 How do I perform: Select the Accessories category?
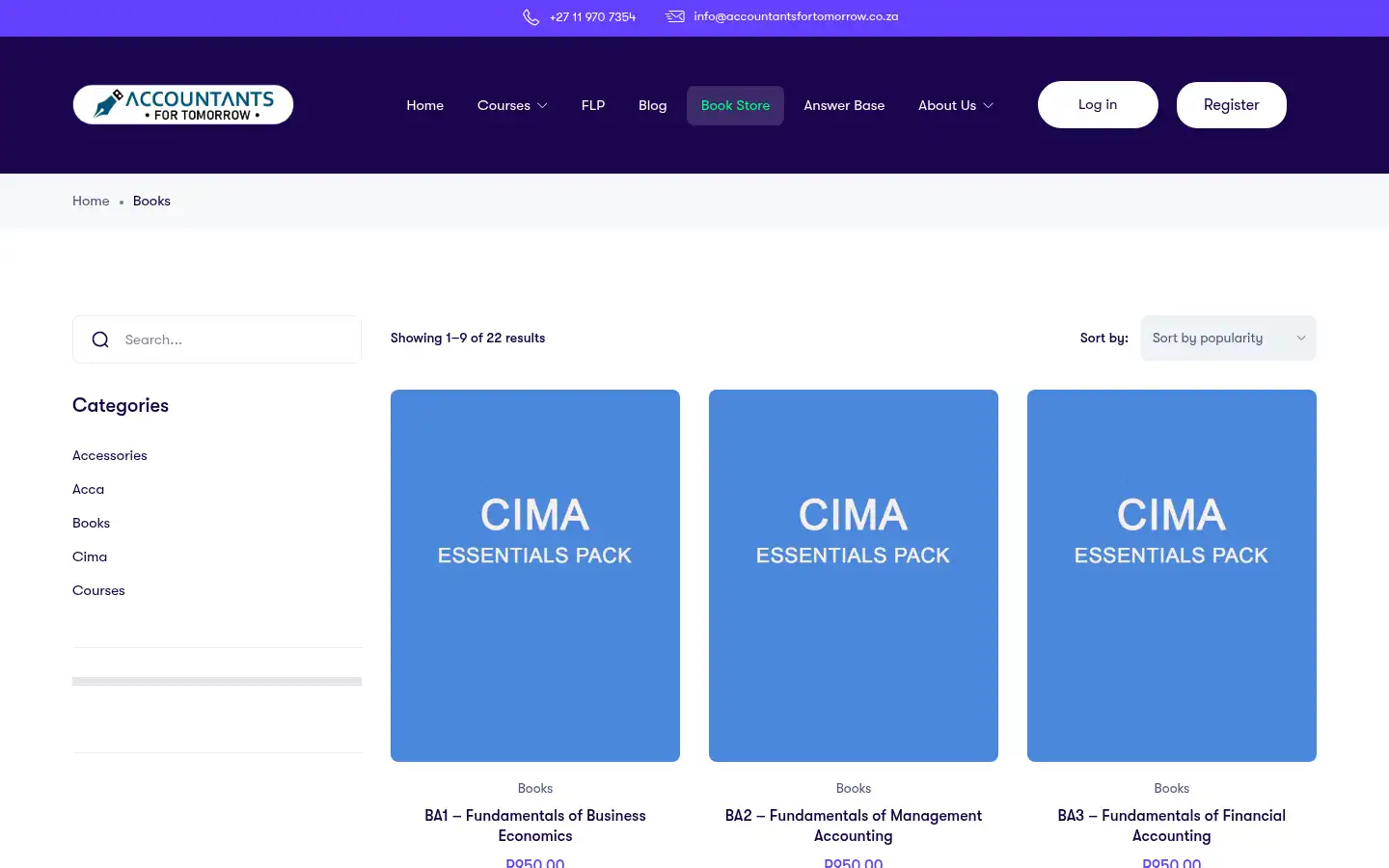(110, 455)
